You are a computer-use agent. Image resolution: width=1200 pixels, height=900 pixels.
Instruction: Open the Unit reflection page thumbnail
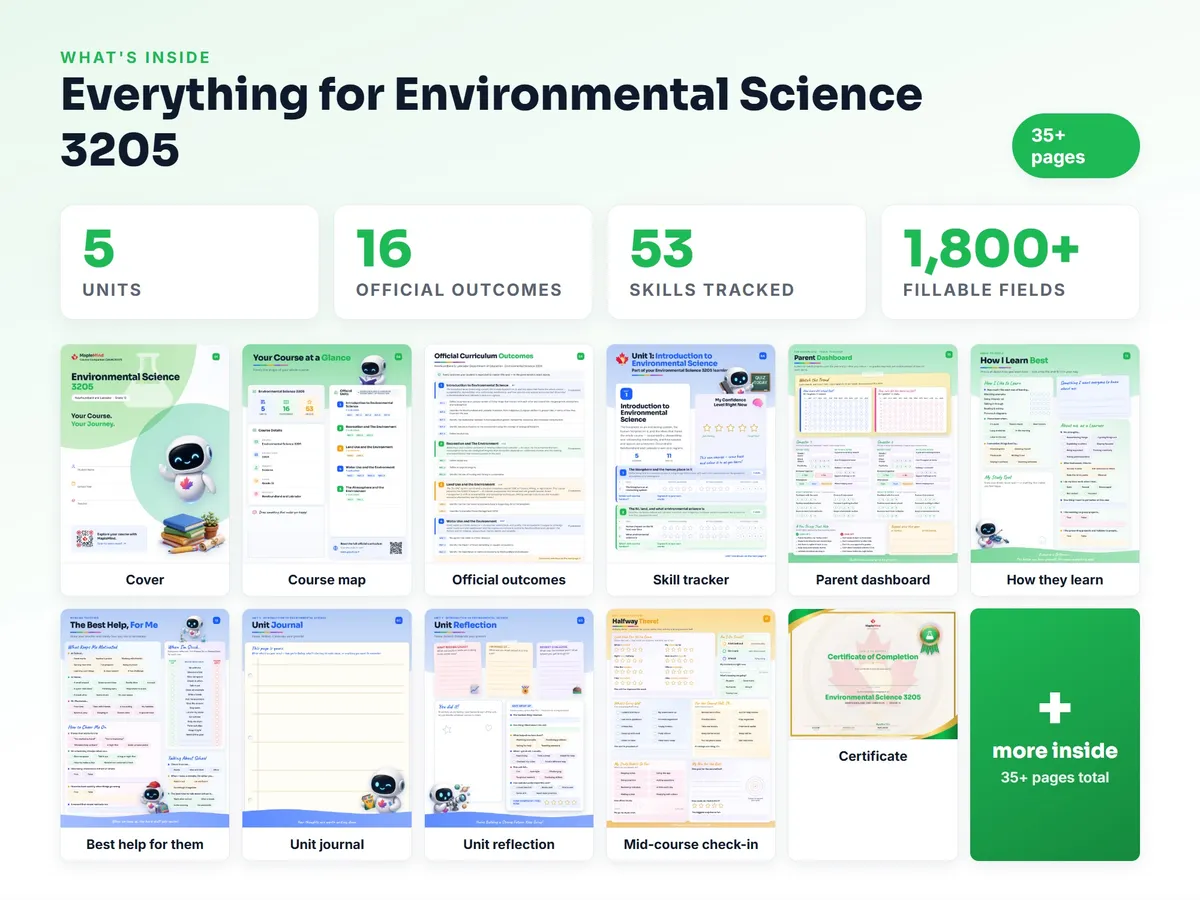click(509, 719)
